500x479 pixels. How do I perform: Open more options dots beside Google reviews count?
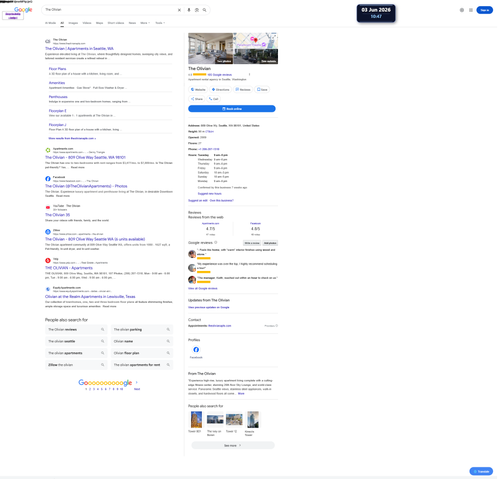[249, 74]
